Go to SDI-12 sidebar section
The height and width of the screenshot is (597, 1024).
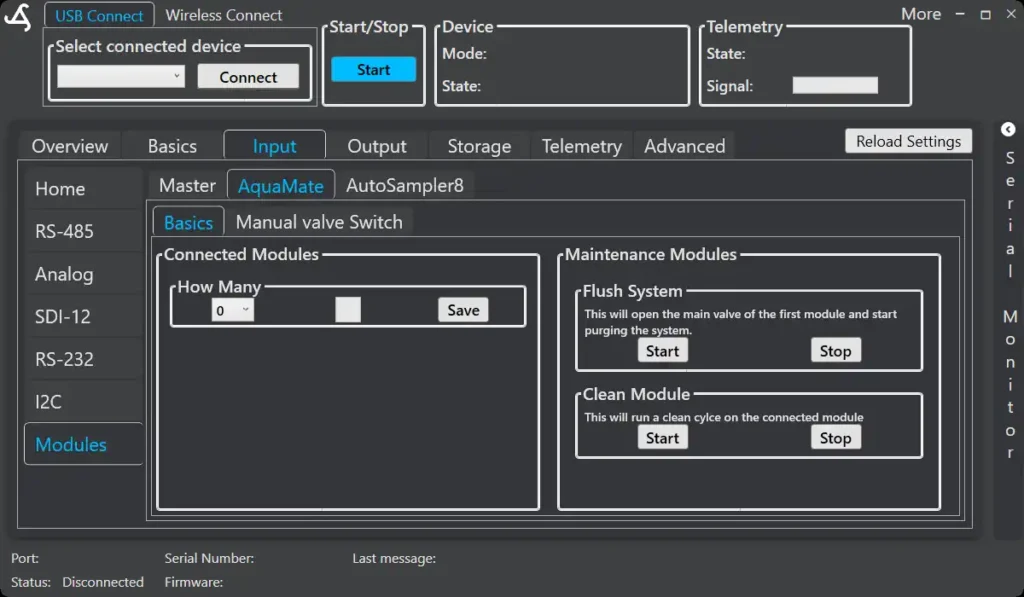pos(63,317)
